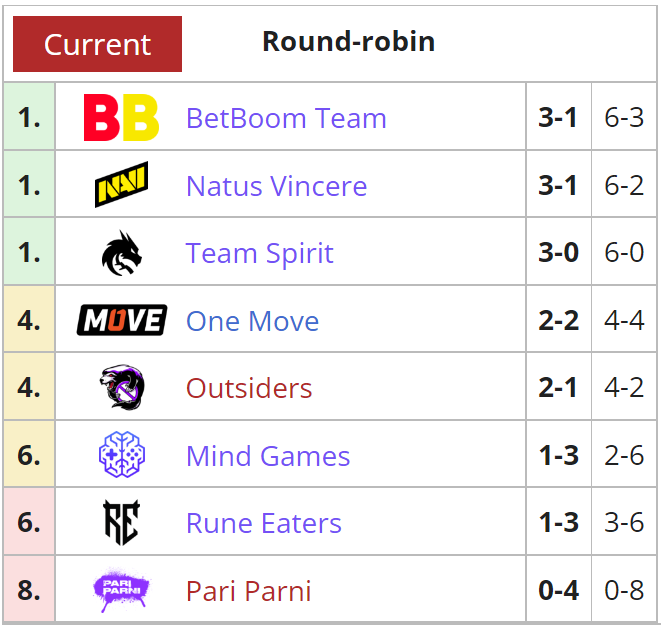The image size is (661, 625).
Task: Click the pink rank 8 cell
Action: 29,588
